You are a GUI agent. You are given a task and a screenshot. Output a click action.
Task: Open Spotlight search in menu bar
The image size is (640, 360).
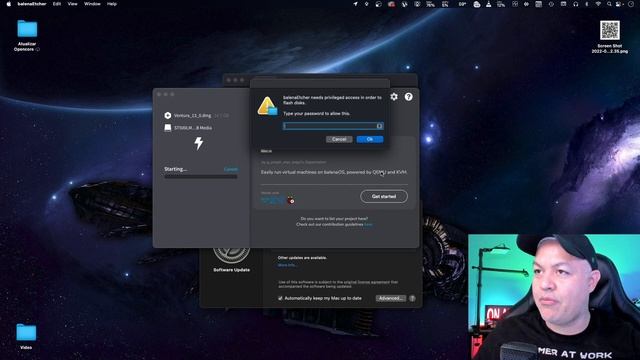[609, 4]
